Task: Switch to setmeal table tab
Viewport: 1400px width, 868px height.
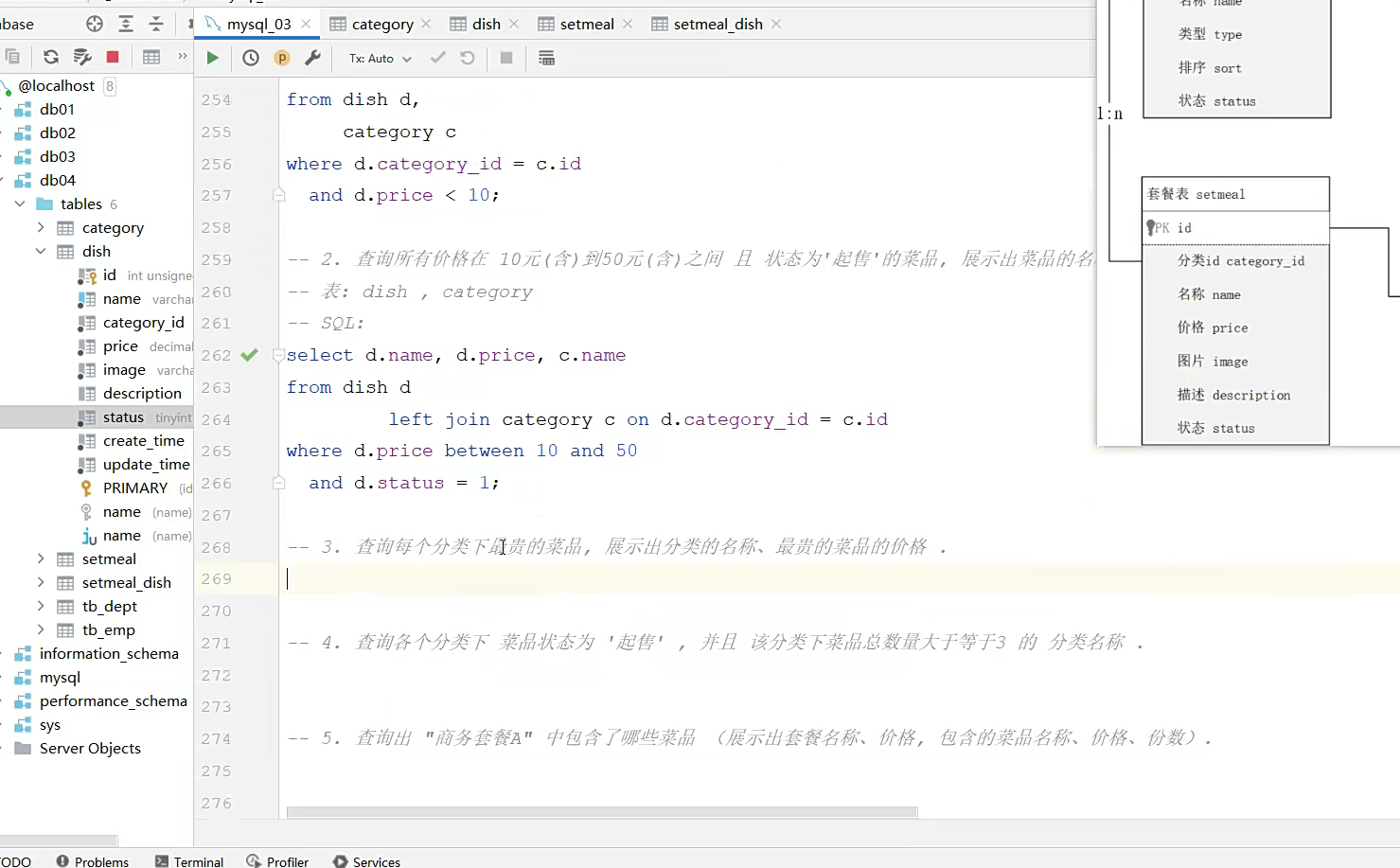Action: pos(587,24)
